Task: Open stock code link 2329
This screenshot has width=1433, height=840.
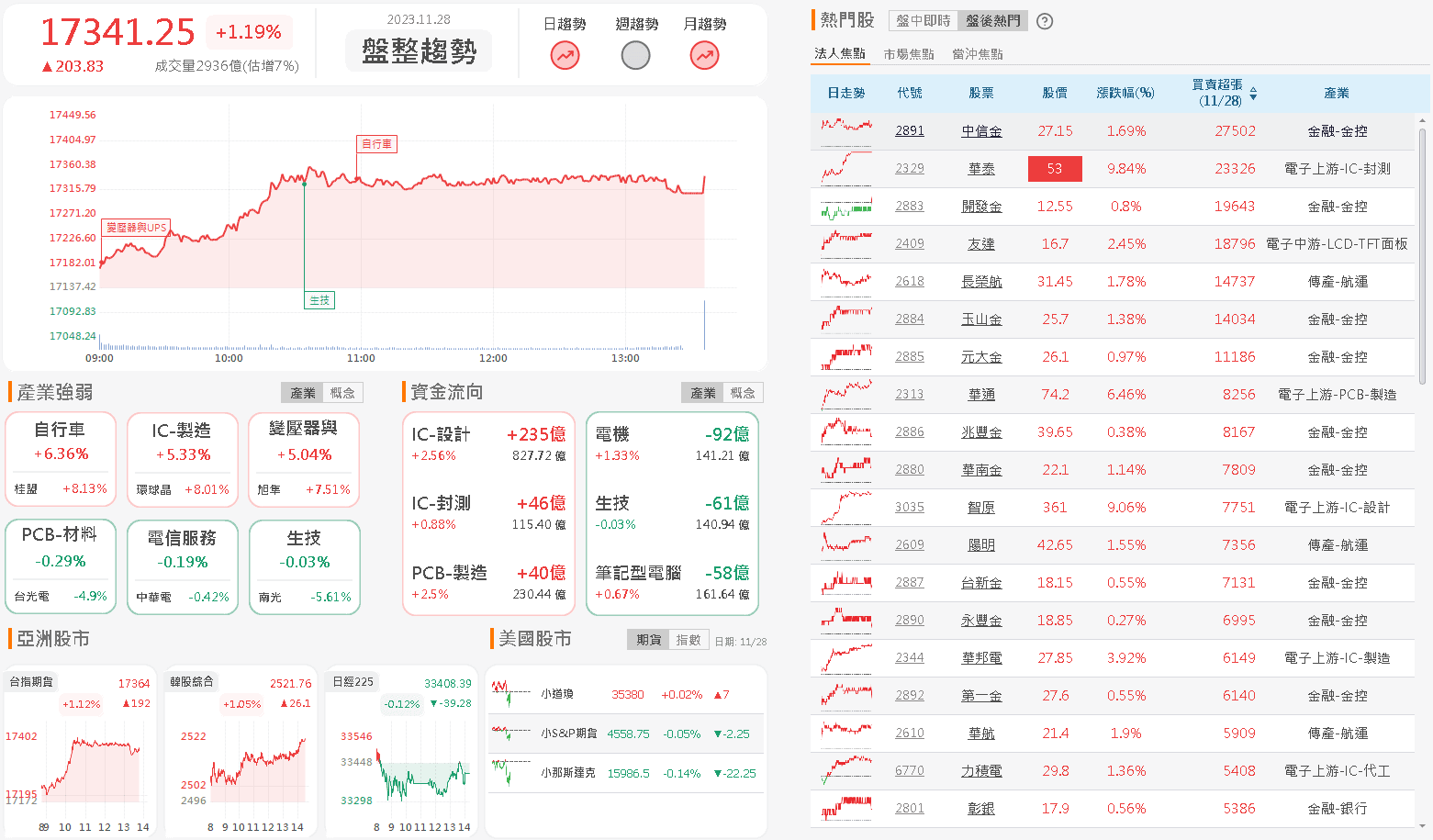Action: click(910, 169)
